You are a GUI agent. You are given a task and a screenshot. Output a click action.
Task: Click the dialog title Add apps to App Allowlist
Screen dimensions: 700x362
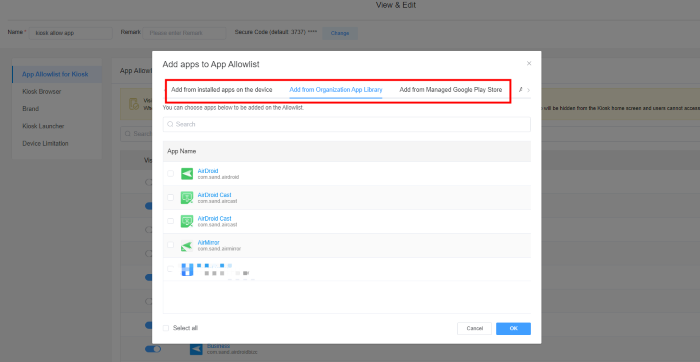click(x=211, y=64)
